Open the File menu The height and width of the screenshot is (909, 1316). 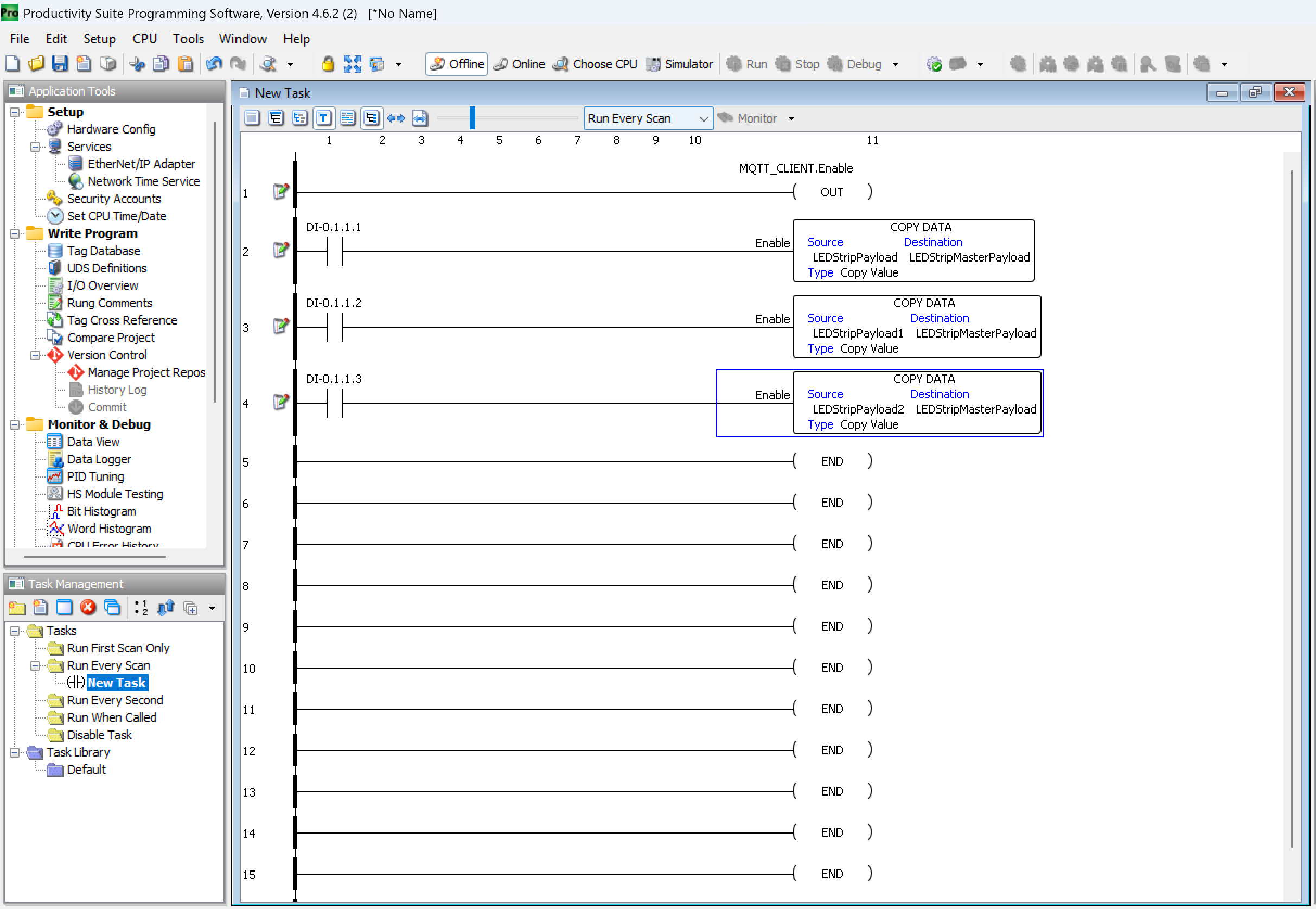point(20,39)
